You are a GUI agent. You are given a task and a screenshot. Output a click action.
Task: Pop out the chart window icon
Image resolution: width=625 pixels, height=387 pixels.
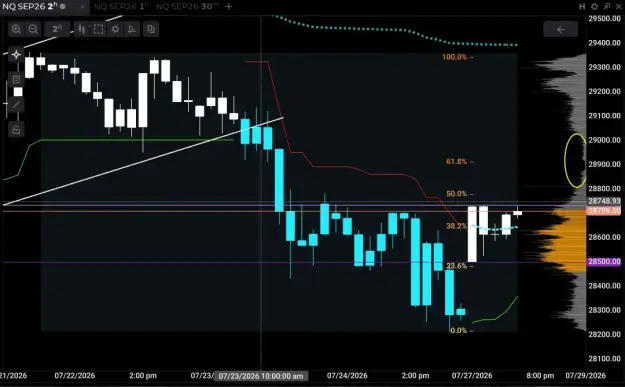607,6
